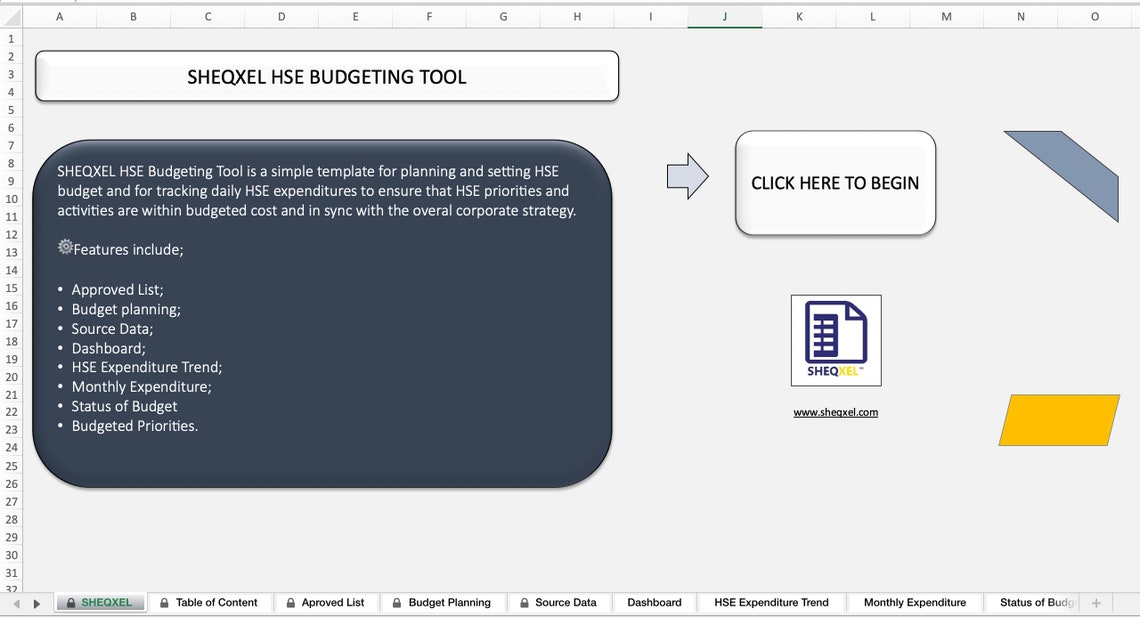Click the padlock icon on the Source Data tab

[524, 602]
